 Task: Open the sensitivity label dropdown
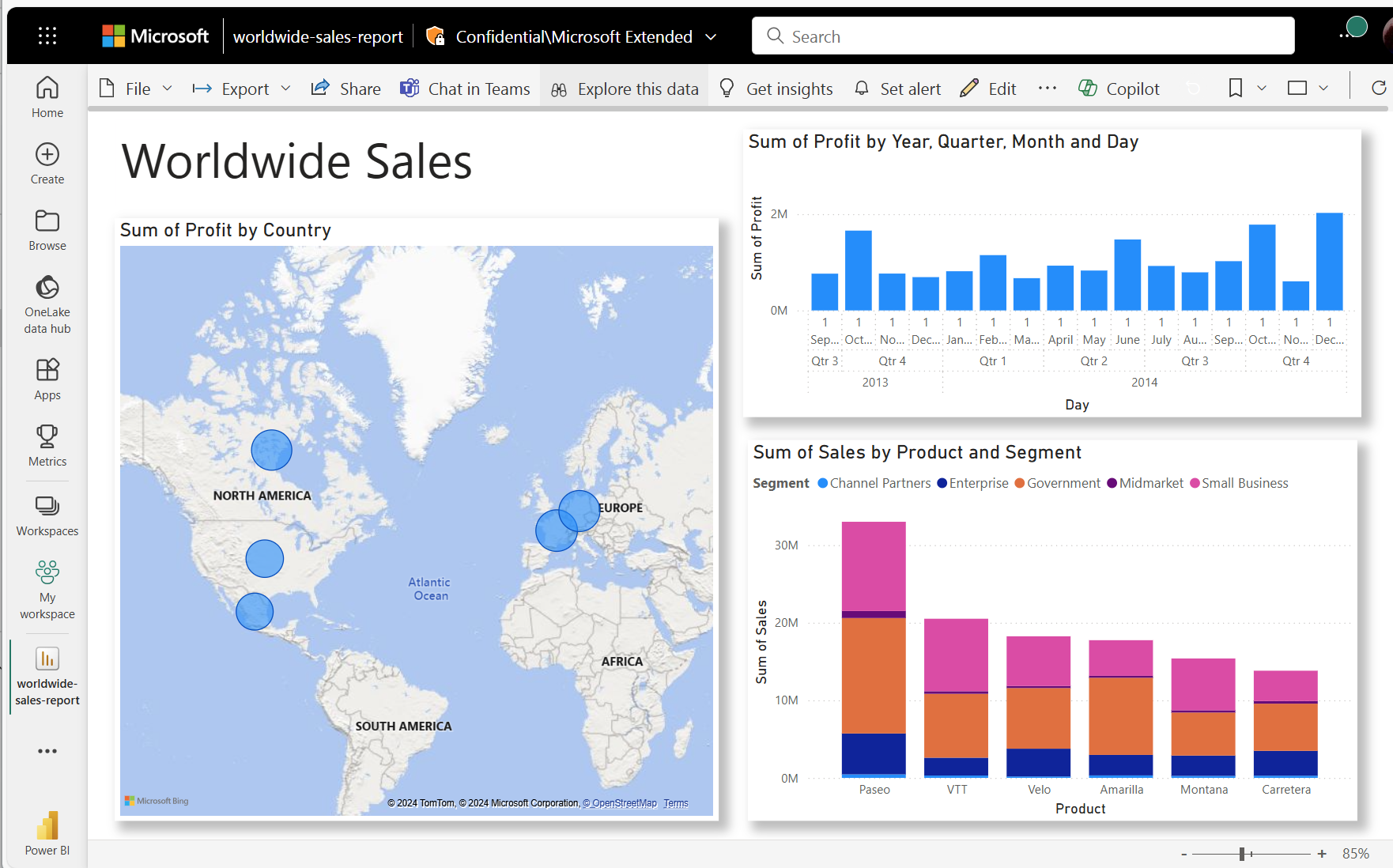pyautogui.click(x=711, y=36)
